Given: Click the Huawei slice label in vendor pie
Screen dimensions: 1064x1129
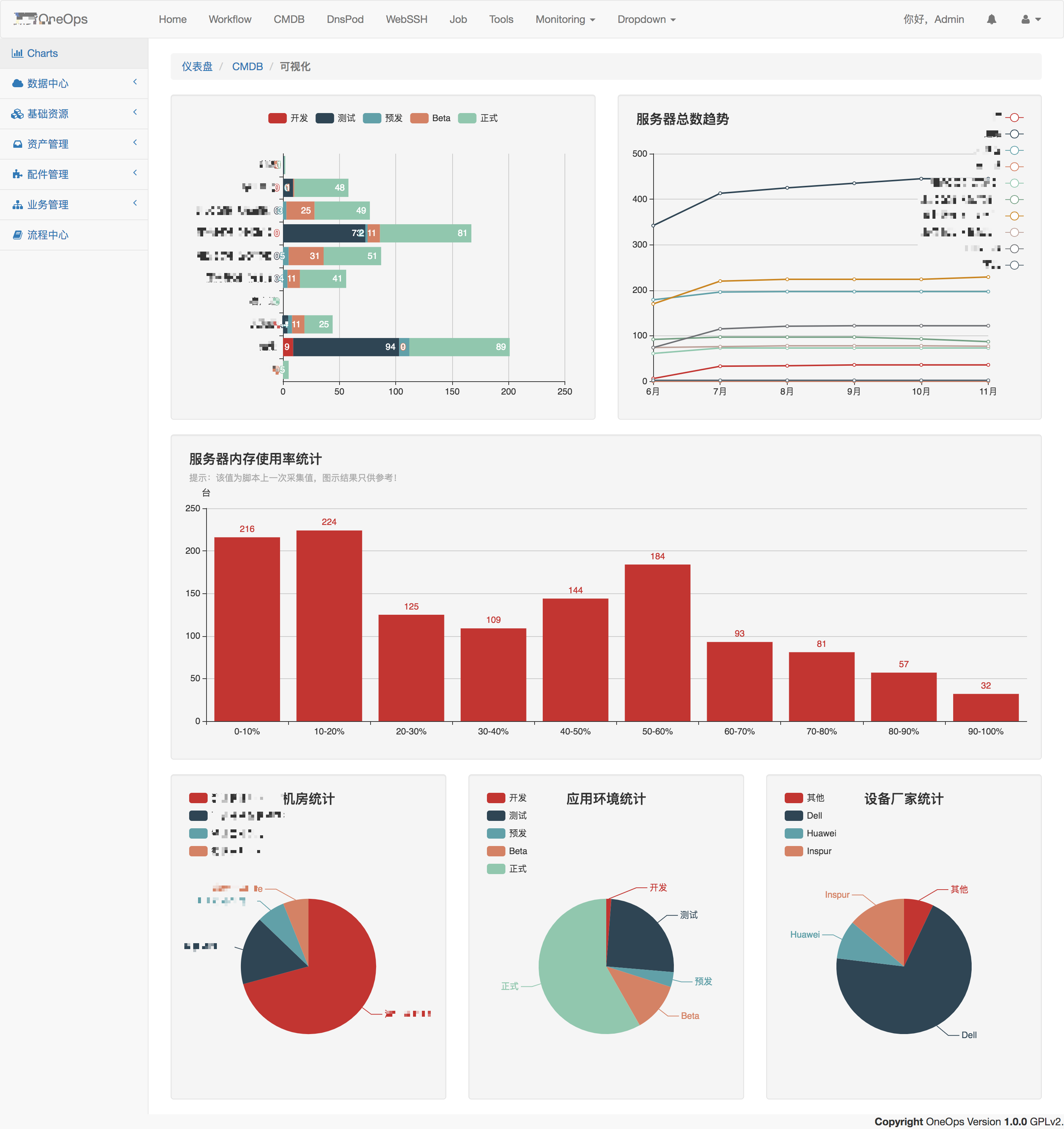Looking at the screenshot, I should [805, 934].
